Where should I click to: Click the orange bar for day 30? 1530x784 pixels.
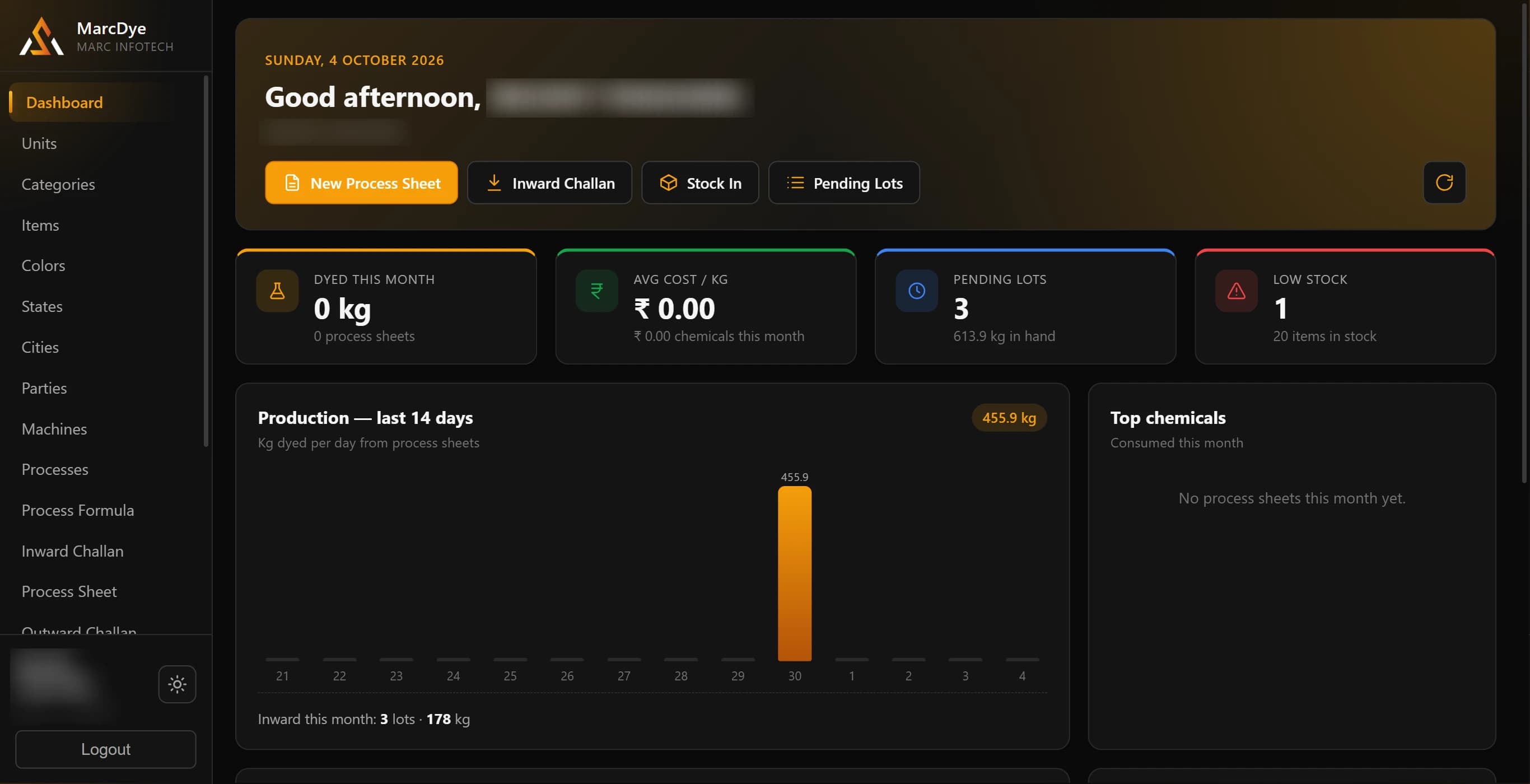pyautogui.click(x=795, y=573)
